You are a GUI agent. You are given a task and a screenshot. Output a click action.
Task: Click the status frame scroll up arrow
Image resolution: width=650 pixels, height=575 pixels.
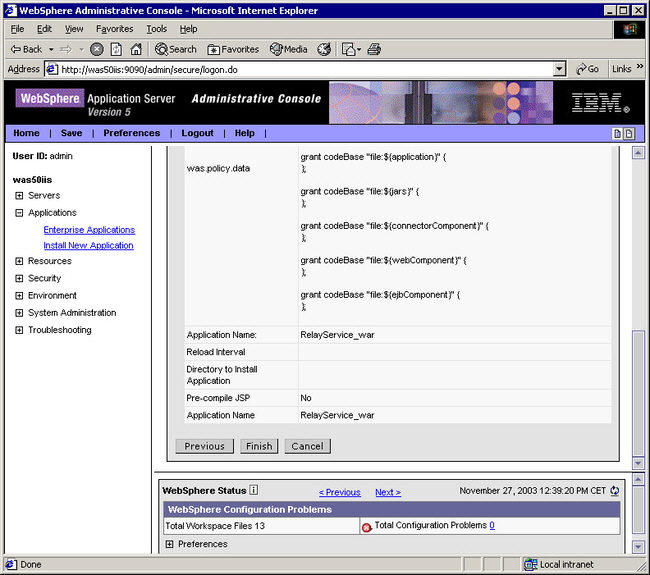coord(638,480)
